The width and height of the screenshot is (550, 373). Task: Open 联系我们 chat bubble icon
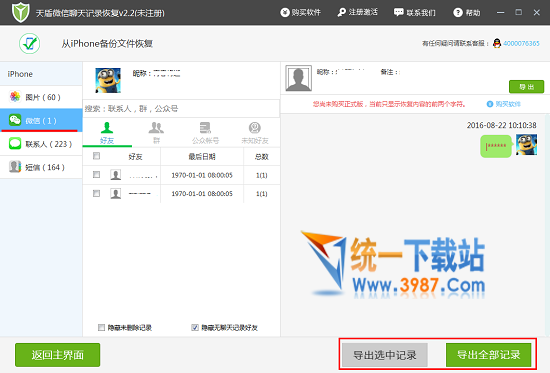[398, 13]
